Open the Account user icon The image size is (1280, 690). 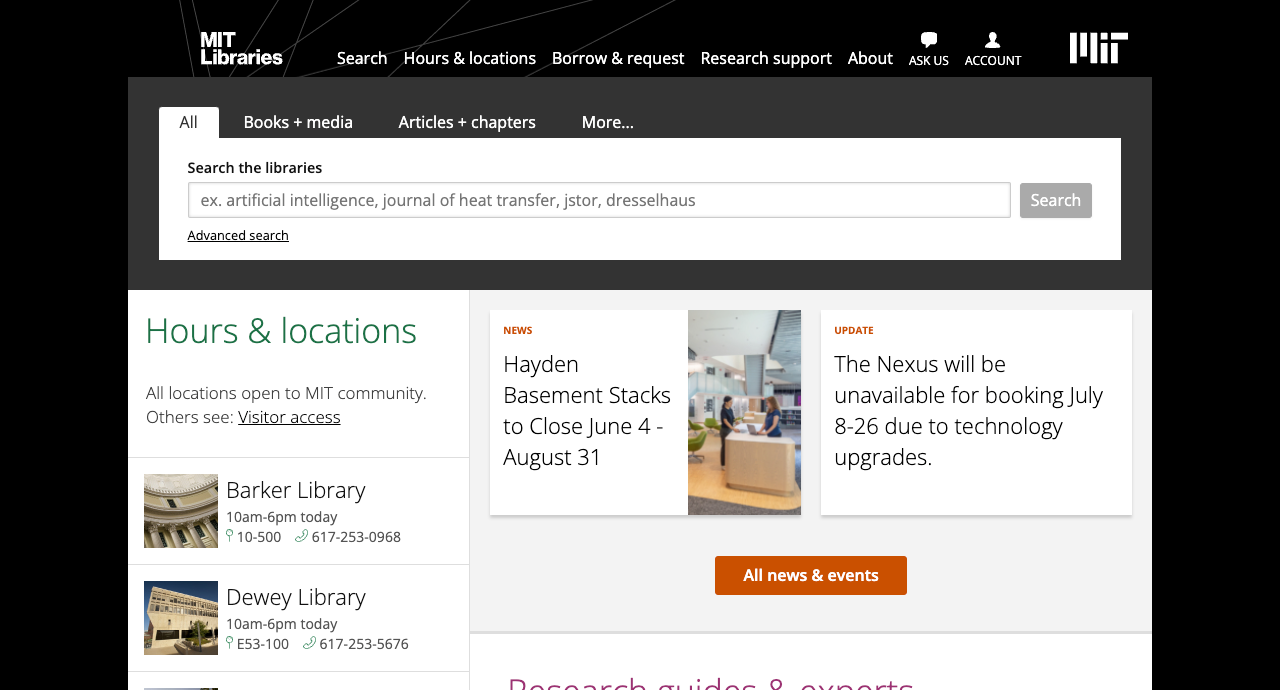coord(992,40)
